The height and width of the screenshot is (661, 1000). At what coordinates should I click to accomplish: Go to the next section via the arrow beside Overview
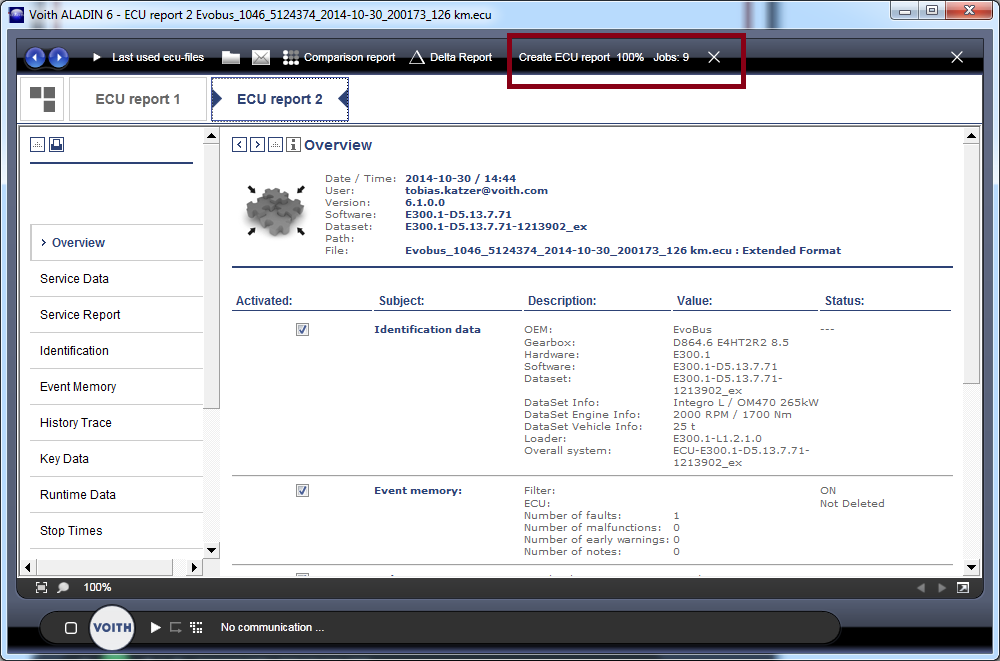pos(257,145)
